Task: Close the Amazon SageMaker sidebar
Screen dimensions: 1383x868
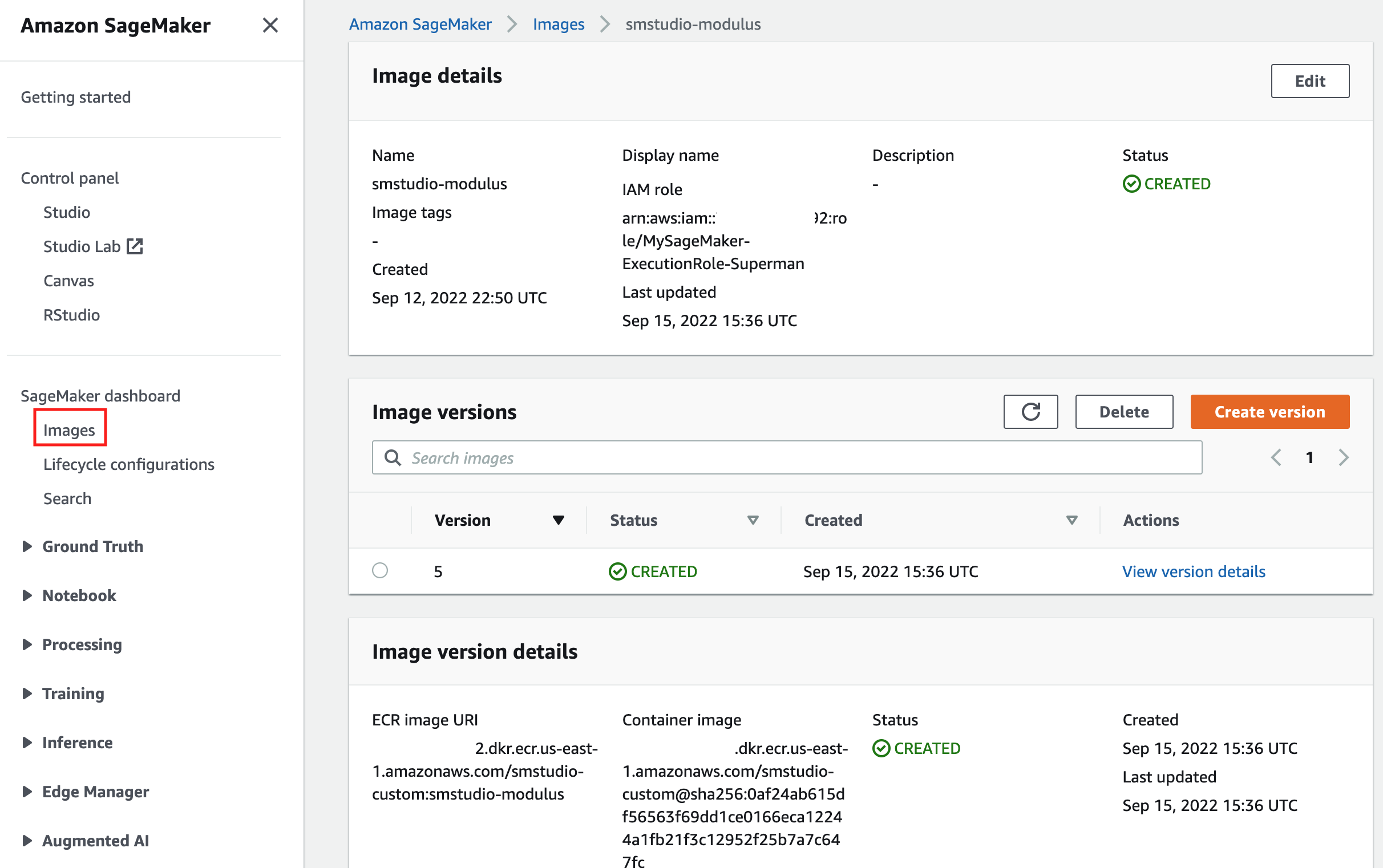Action: coord(270,25)
